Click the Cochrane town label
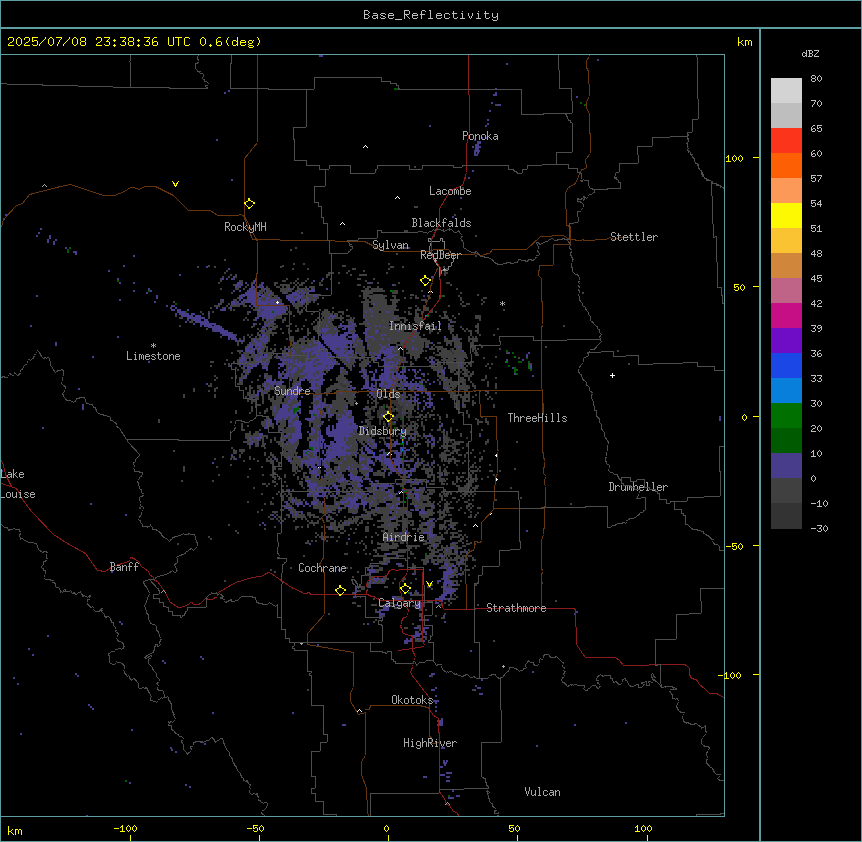 tap(322, 568)
